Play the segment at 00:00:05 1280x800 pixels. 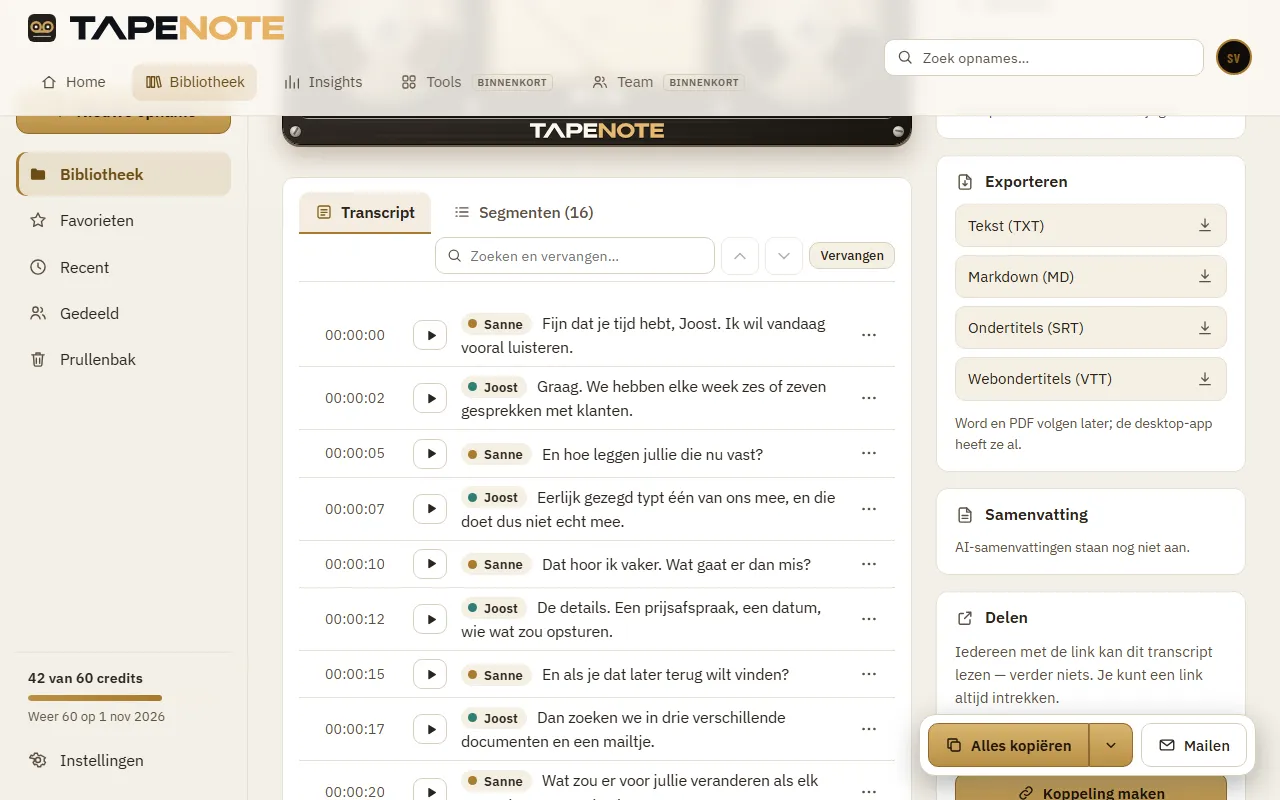430,453
